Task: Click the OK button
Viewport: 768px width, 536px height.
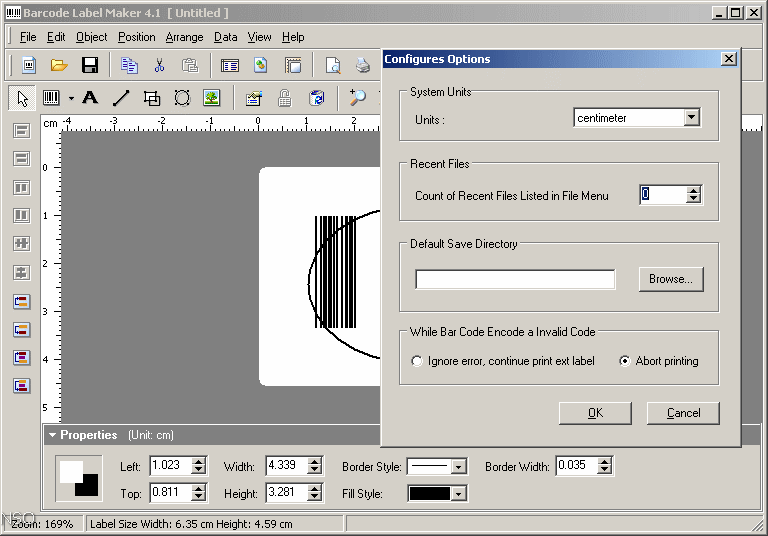Action: pyautogui.click(x=595, y=413)
